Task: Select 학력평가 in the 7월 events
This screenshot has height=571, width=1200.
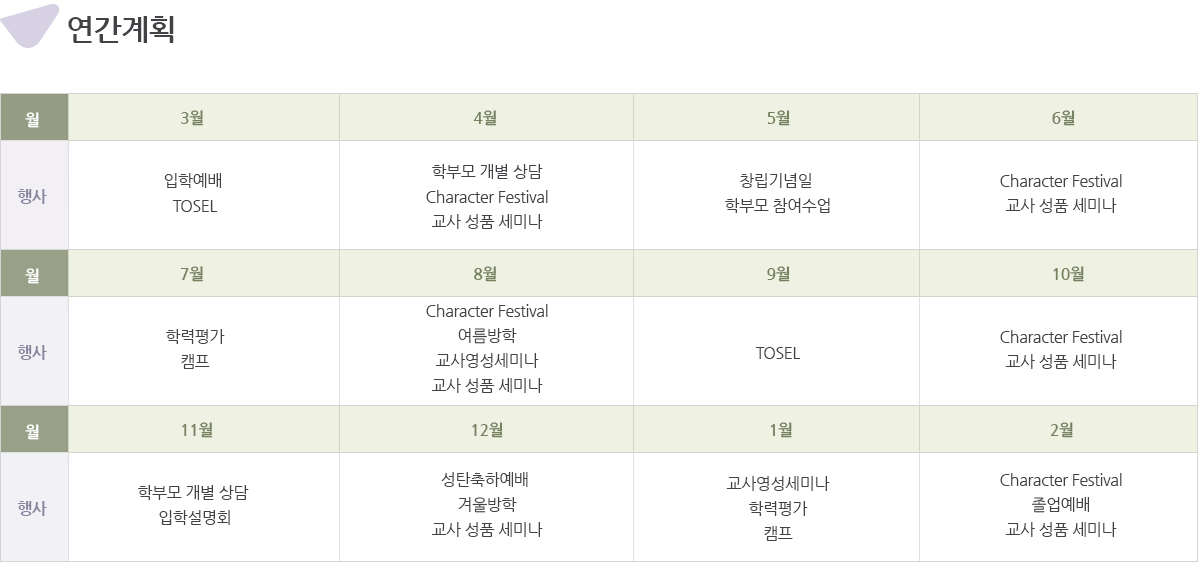Action: coord(194,337)
